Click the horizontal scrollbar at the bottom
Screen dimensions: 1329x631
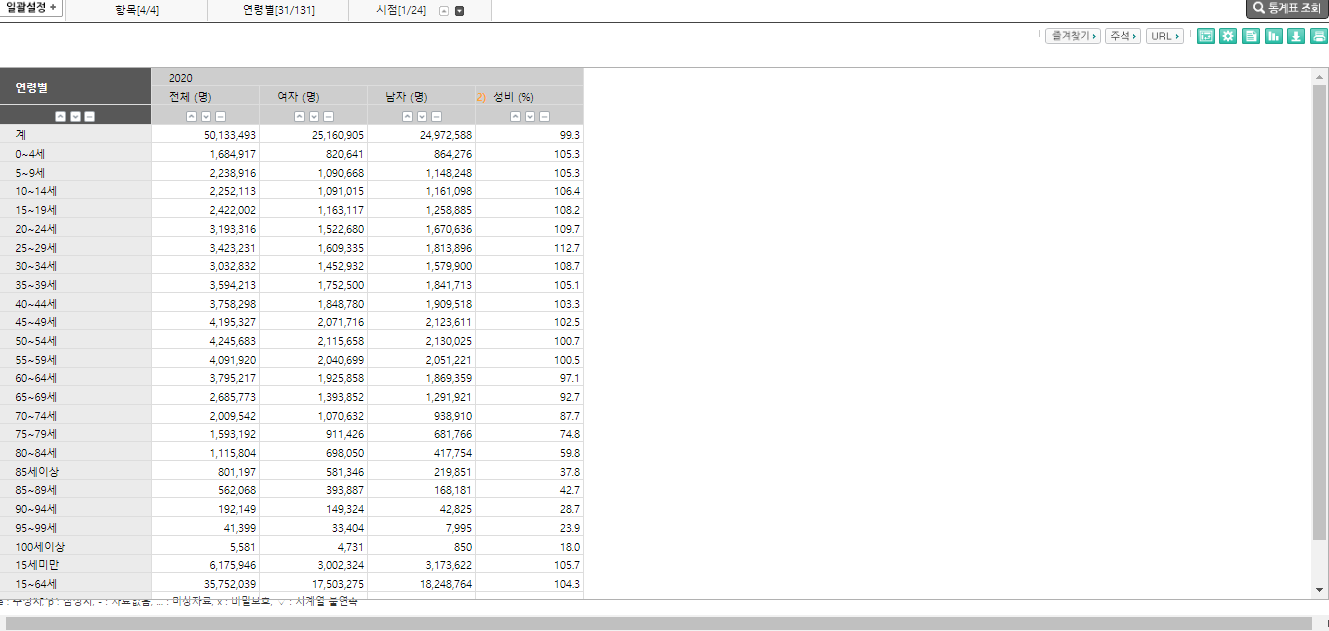click(x=660, y=623)
